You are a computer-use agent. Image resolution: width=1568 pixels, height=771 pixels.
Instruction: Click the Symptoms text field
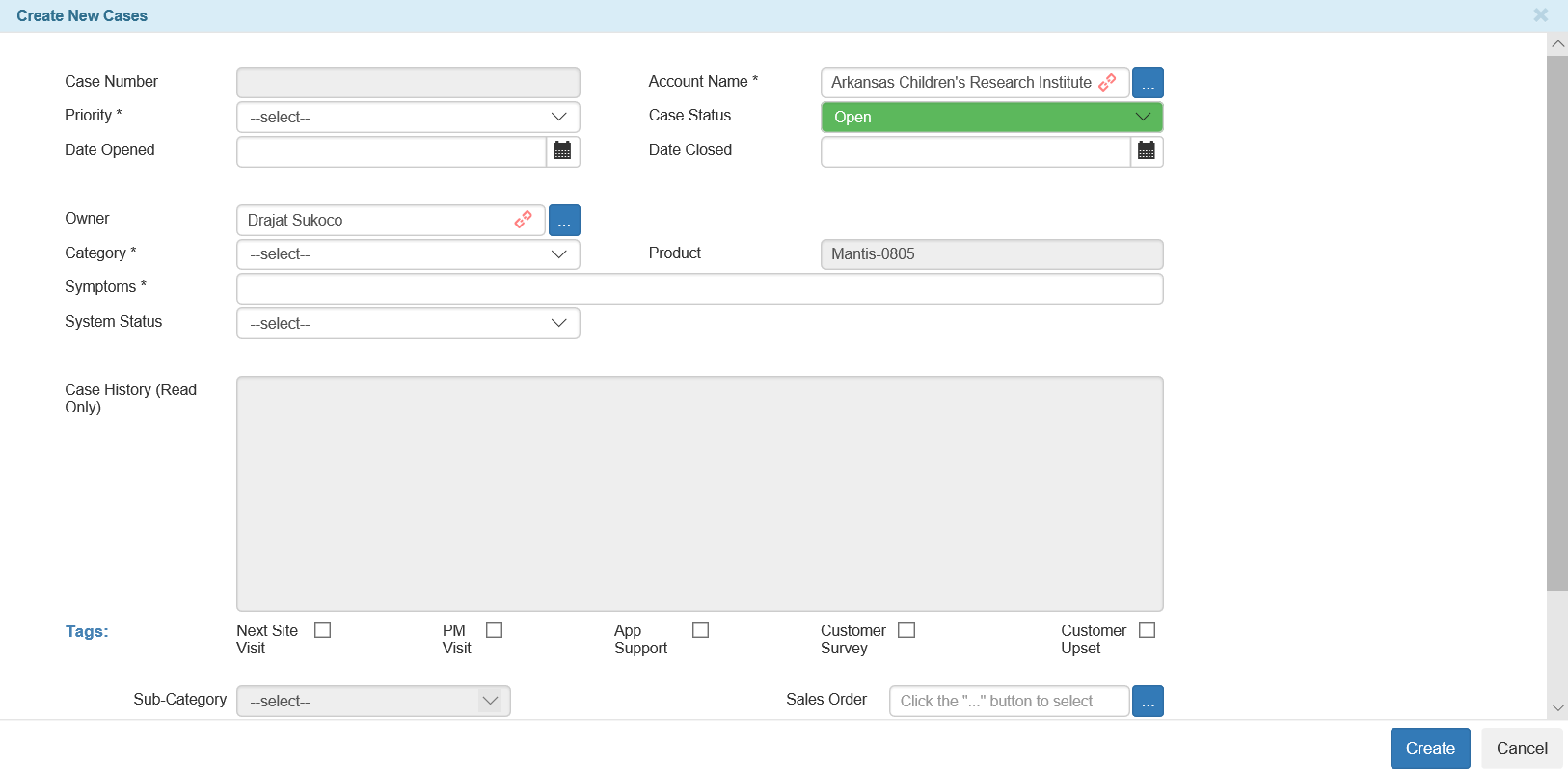[x=700, y=288]
